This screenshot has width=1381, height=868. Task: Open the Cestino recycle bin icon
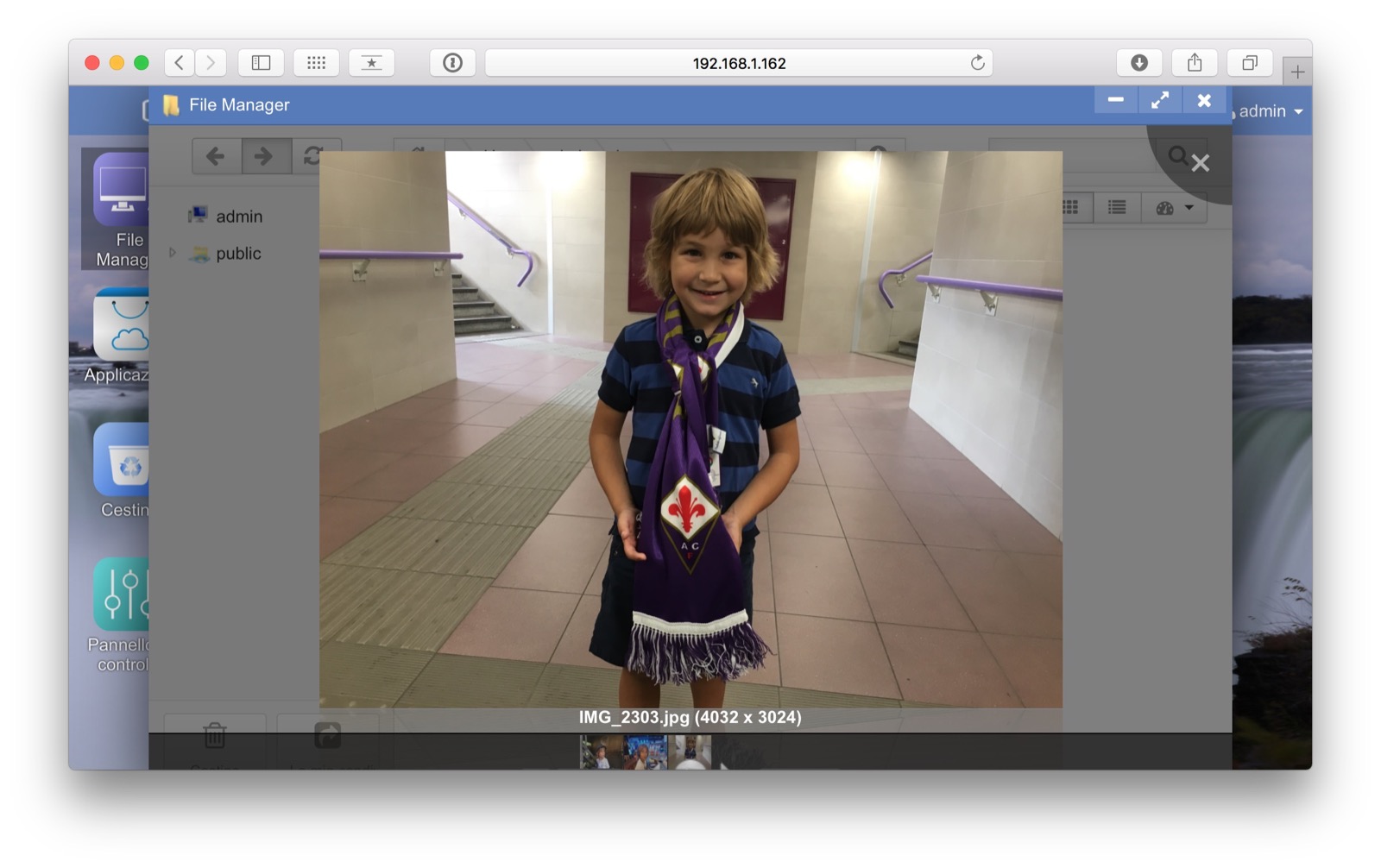[121, 470]
